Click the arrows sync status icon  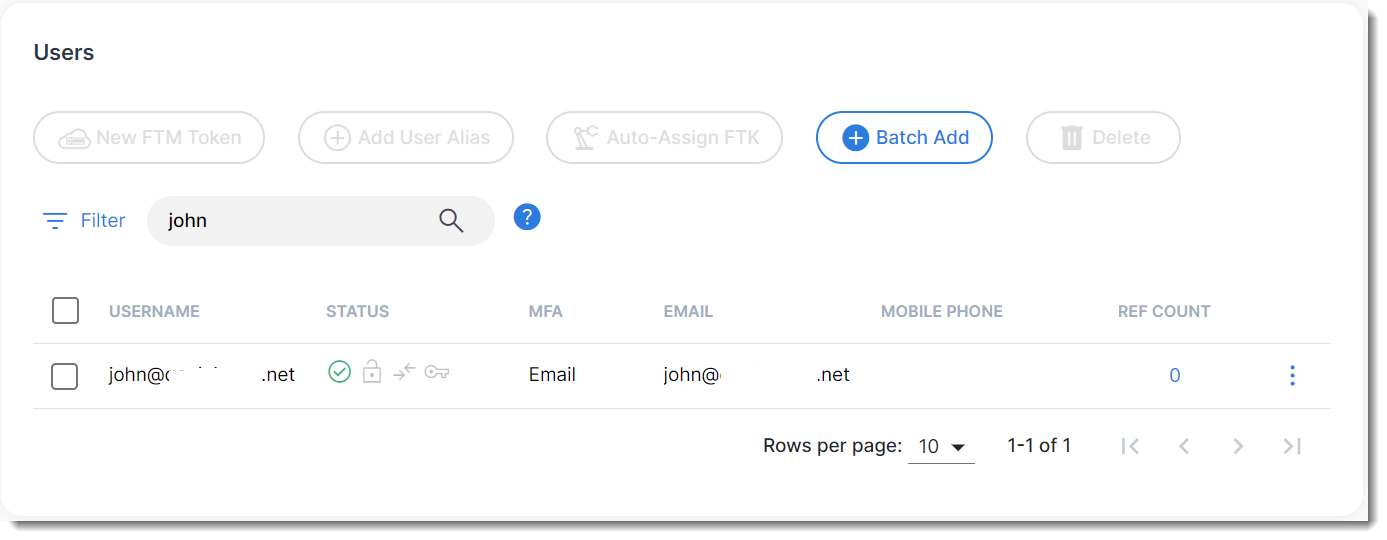(404, 372)
